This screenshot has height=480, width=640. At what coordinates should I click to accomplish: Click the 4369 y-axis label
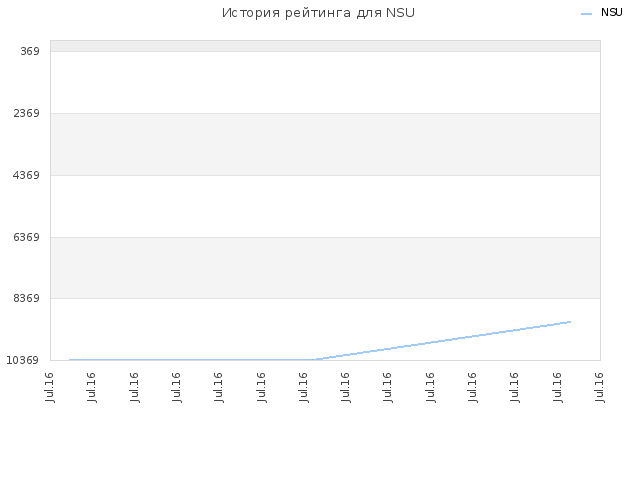[27, 175]
